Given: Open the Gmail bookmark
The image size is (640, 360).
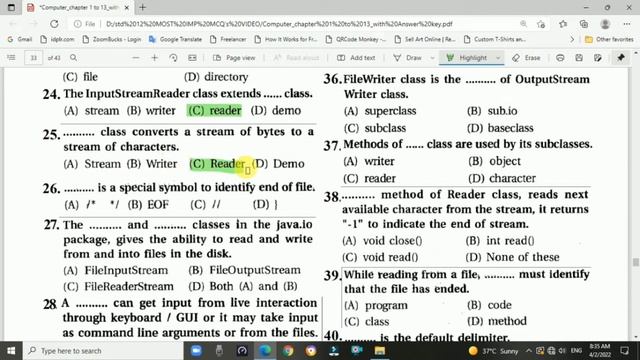Looking at the screenshot, I should pos(20,40).
